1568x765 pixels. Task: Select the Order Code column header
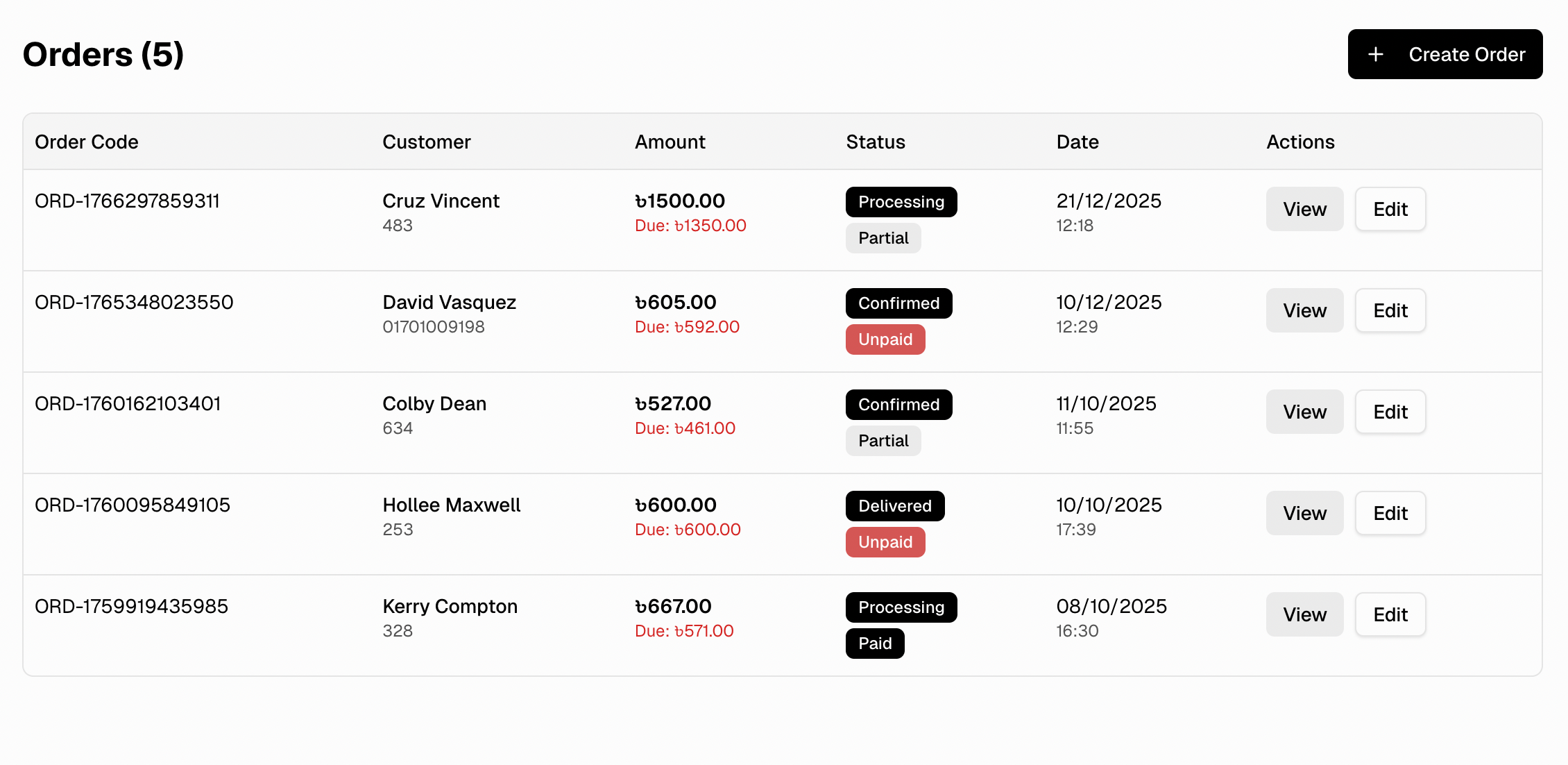(86, 142)
